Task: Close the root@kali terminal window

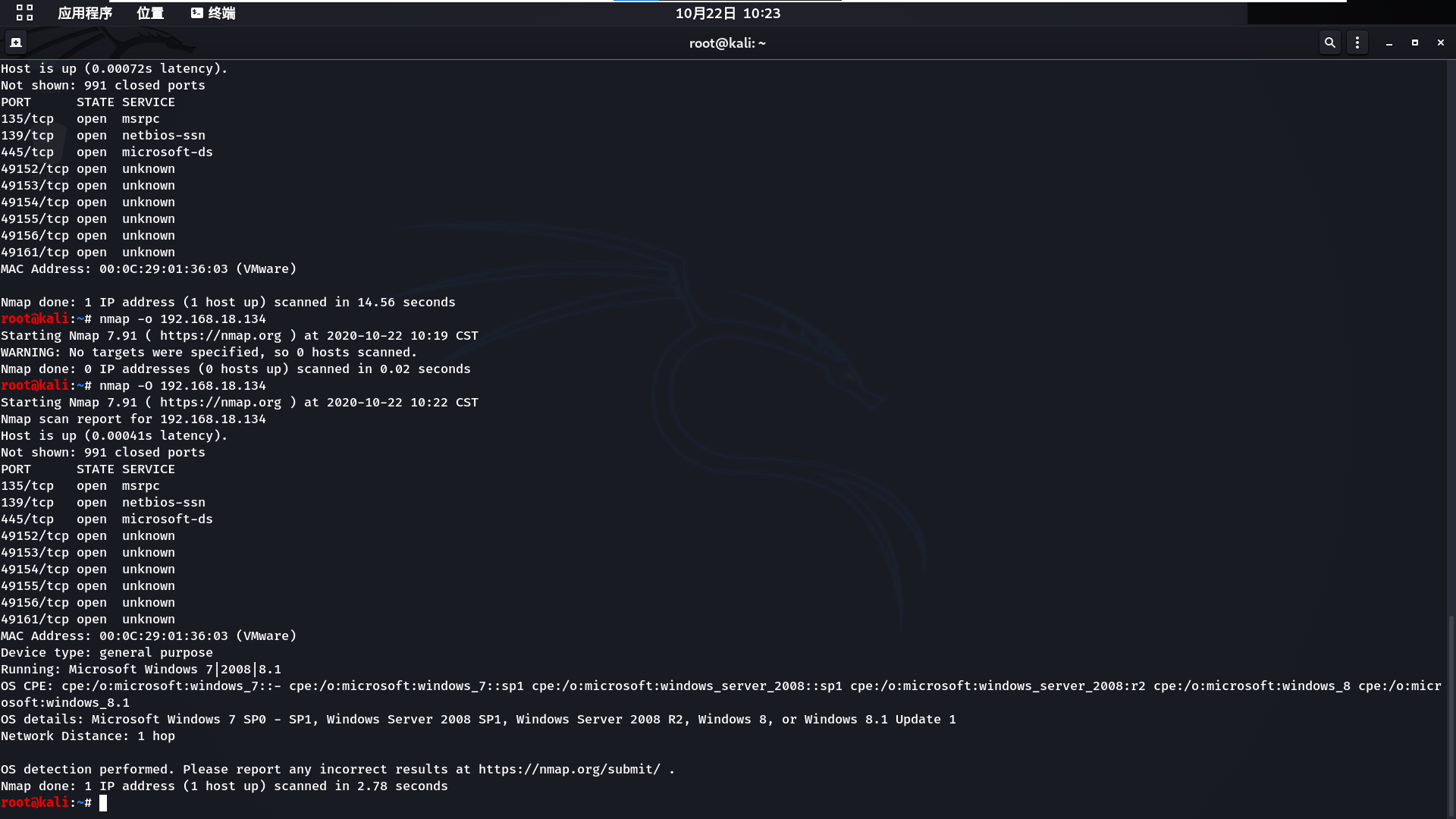Action: 1441,42
